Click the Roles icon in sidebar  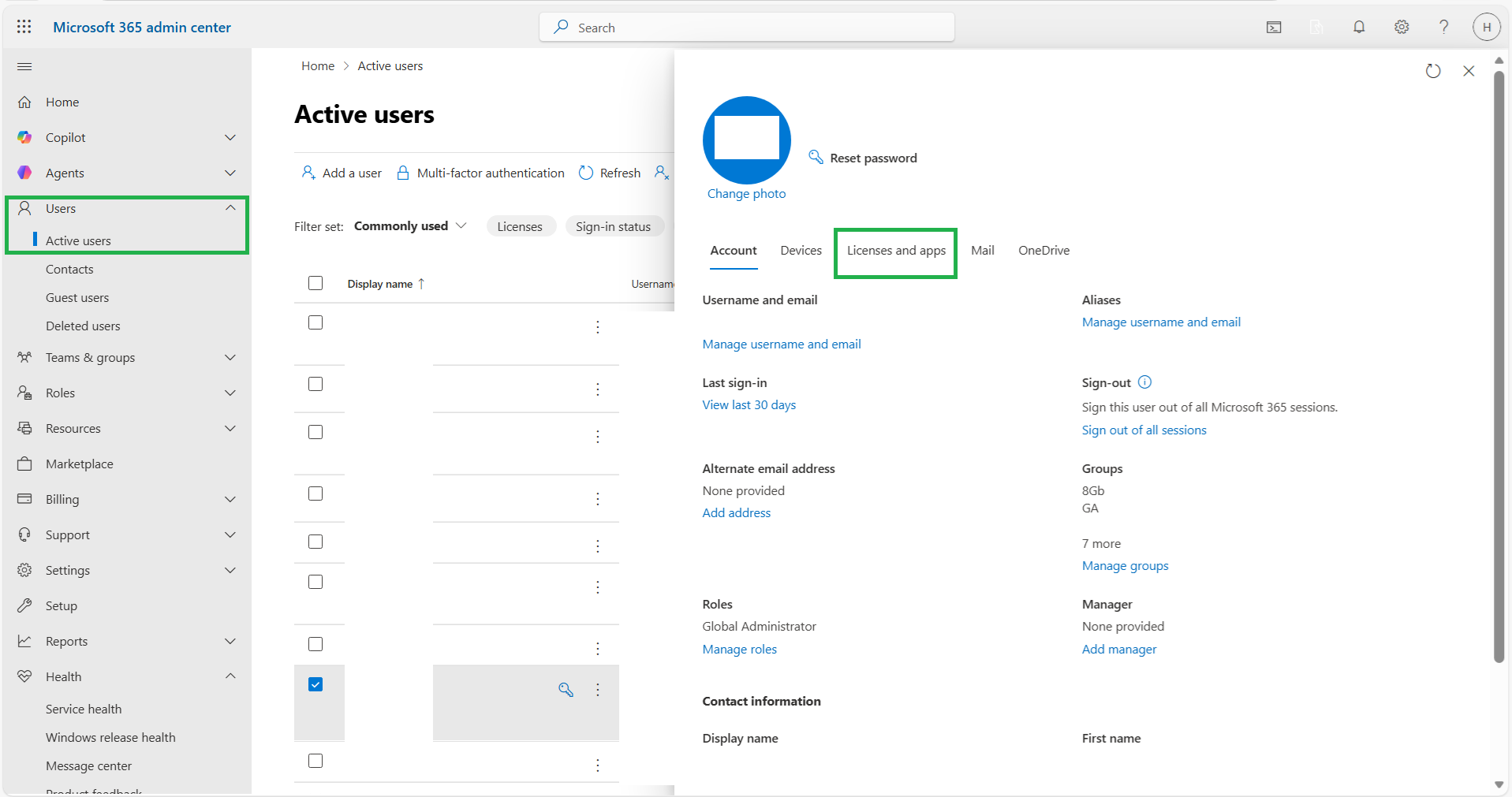(24, 393)
